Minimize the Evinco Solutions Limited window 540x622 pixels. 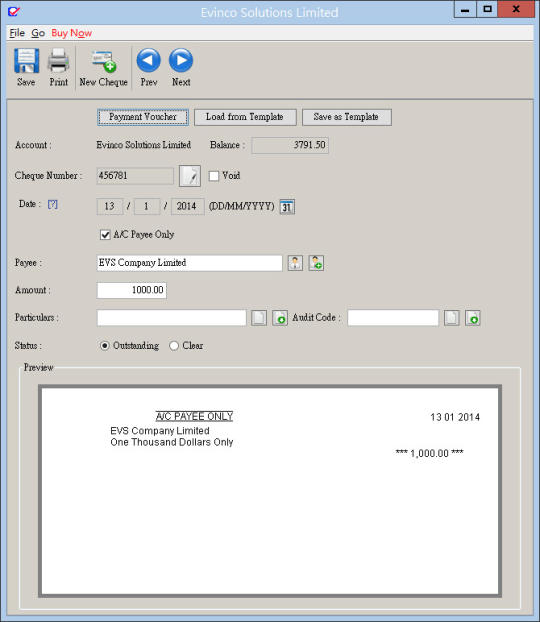click(465, 9)
